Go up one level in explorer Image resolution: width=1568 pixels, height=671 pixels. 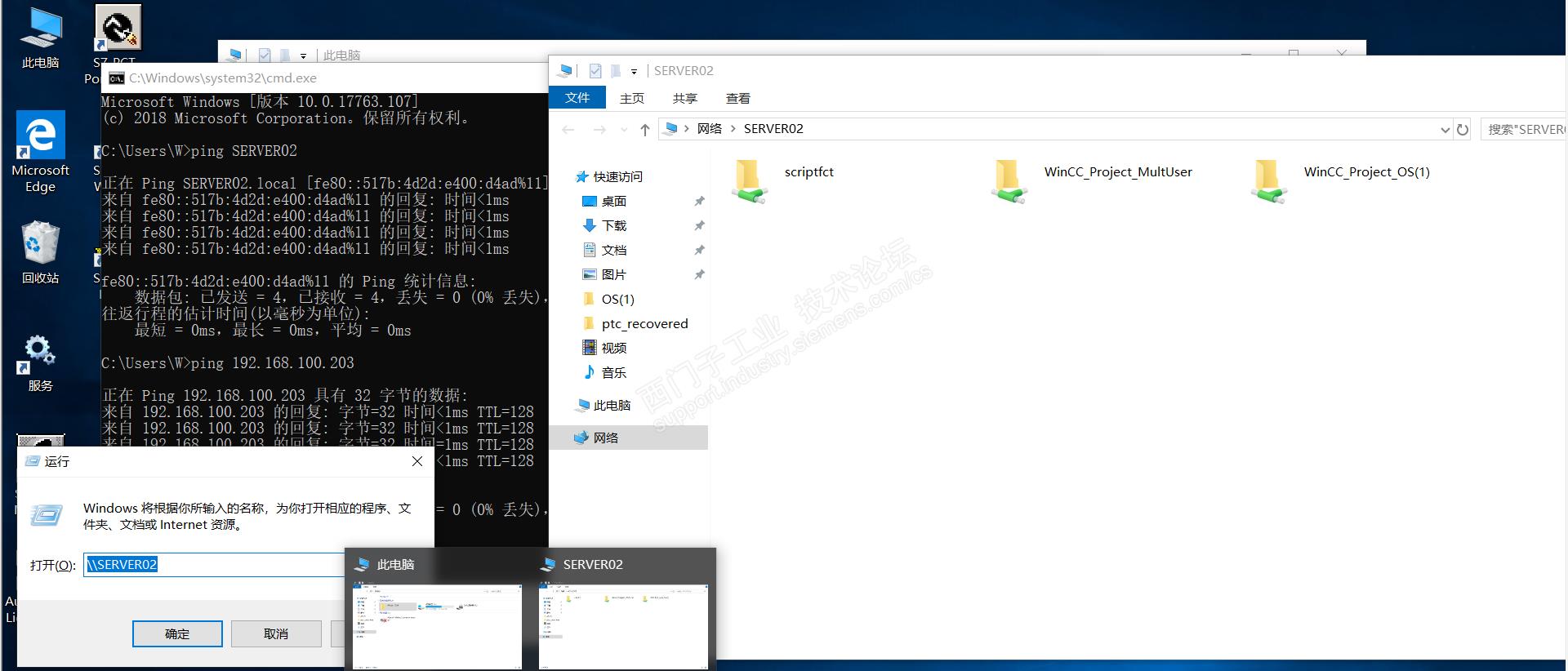click(645, 129)
